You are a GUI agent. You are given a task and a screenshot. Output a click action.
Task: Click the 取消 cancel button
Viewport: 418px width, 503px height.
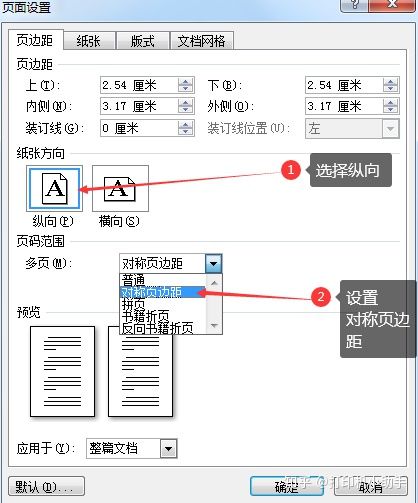coord(371,486)
